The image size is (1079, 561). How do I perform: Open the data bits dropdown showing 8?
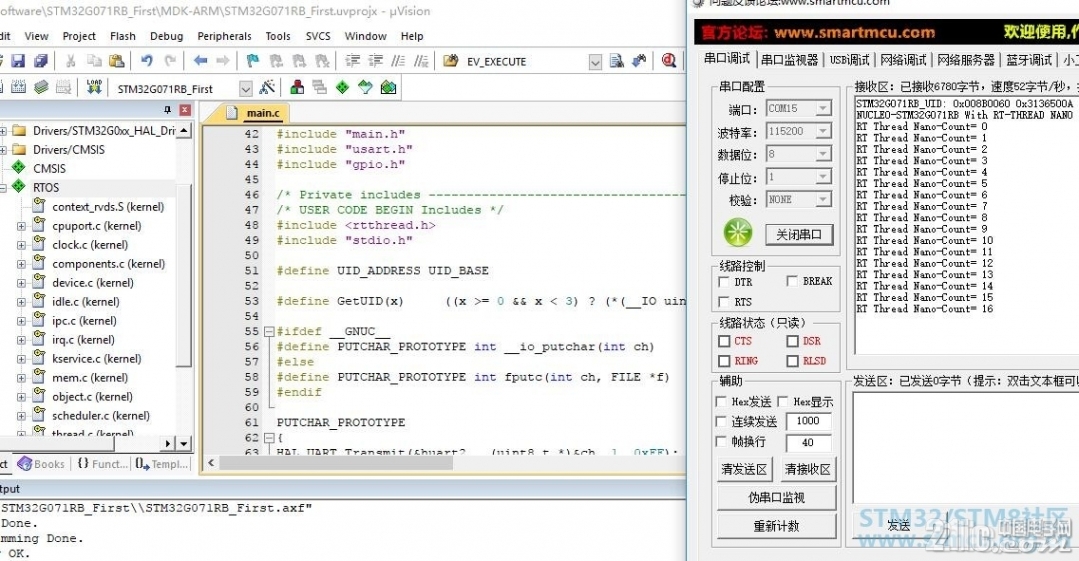tap(823, 154)
